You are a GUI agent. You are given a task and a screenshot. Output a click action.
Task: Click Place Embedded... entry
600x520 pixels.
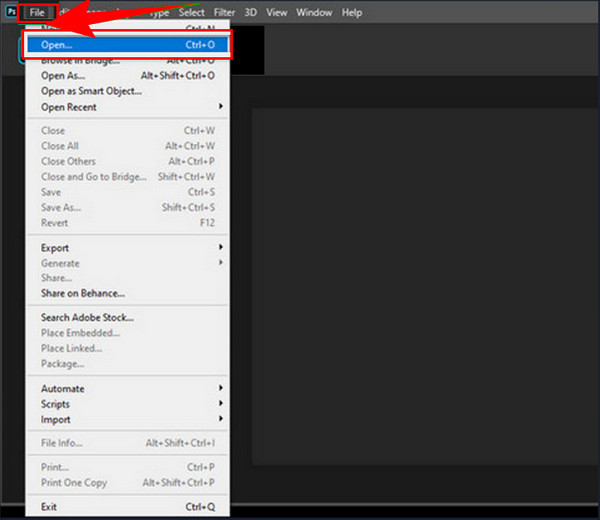tap(127, 333)
